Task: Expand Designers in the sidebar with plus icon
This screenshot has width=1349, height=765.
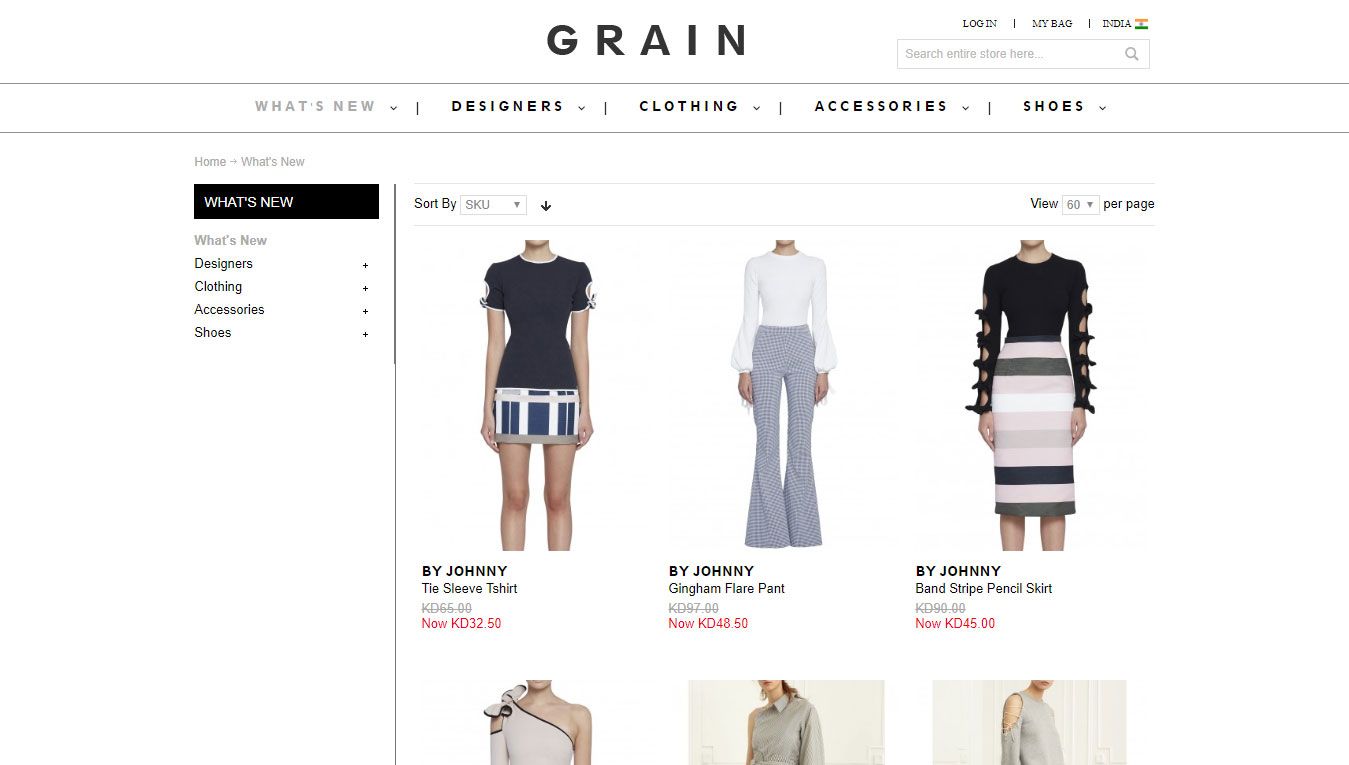Action: tap(365, 265)
